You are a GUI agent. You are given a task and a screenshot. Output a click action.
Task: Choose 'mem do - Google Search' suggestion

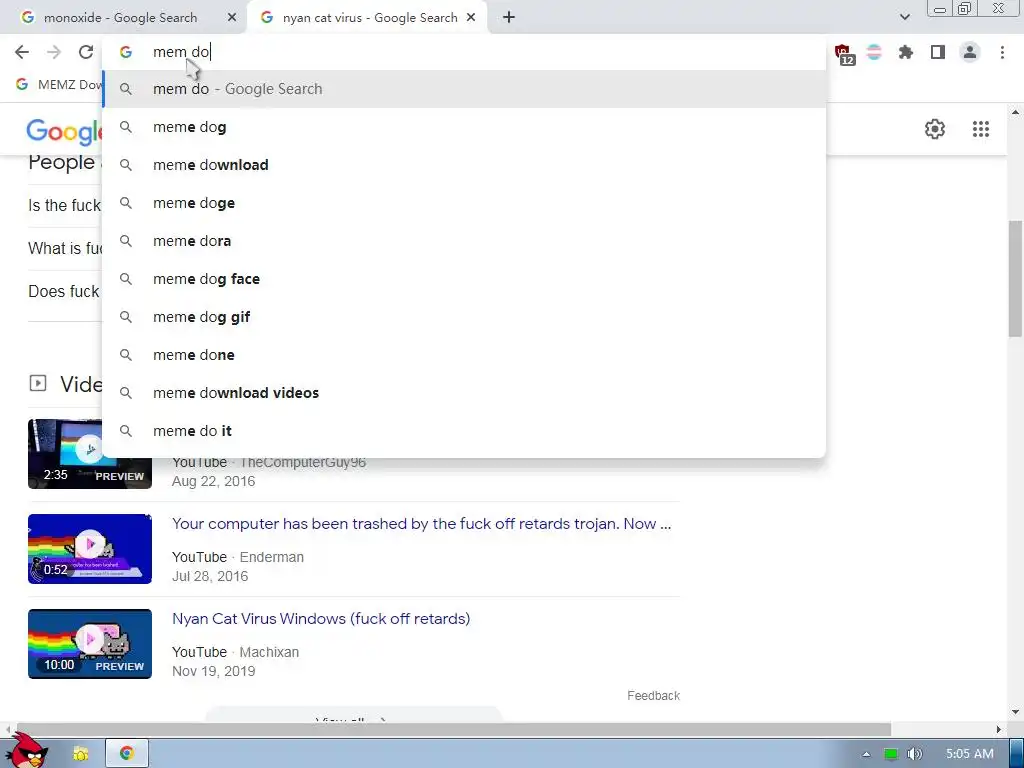pos(464,89)
